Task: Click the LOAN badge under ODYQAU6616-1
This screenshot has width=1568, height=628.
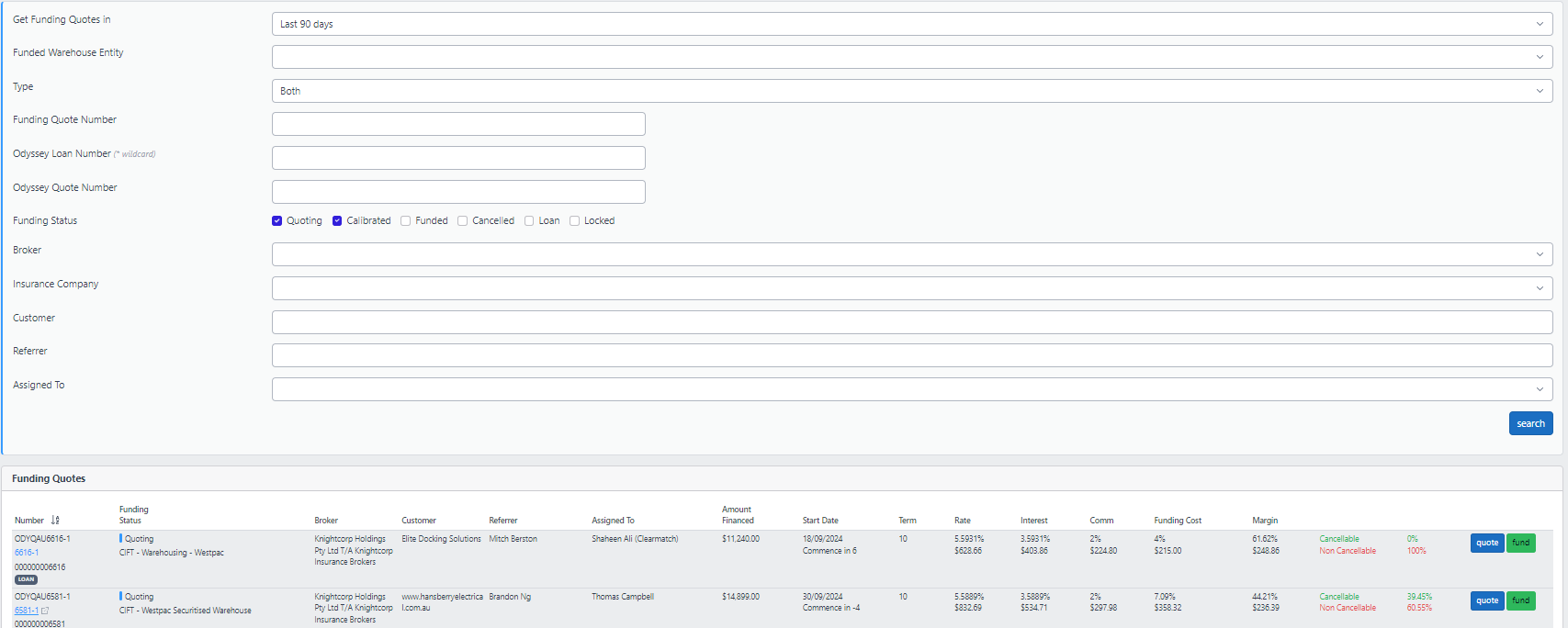Action: tap(26, 579)
